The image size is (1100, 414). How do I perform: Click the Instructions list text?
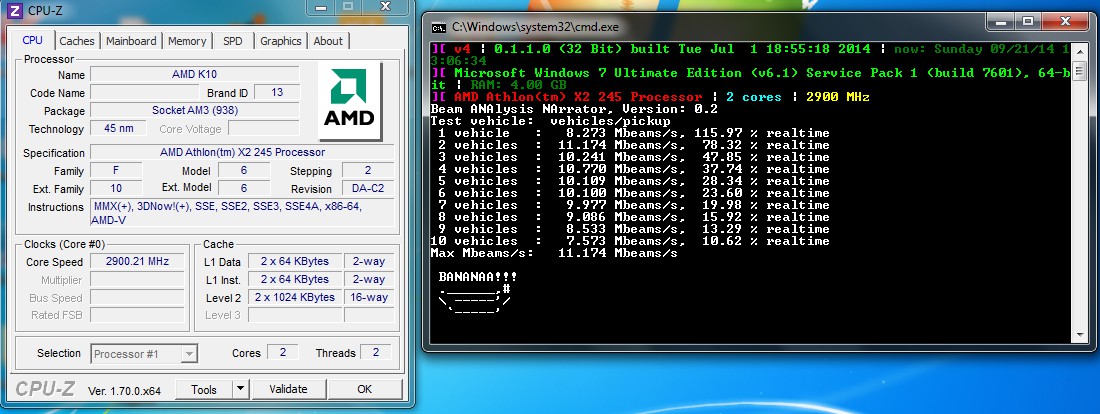point(242,213)
